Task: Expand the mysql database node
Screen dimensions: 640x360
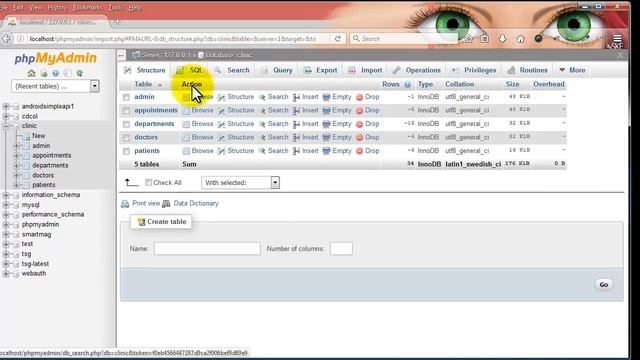Action: tap(6, 205)
